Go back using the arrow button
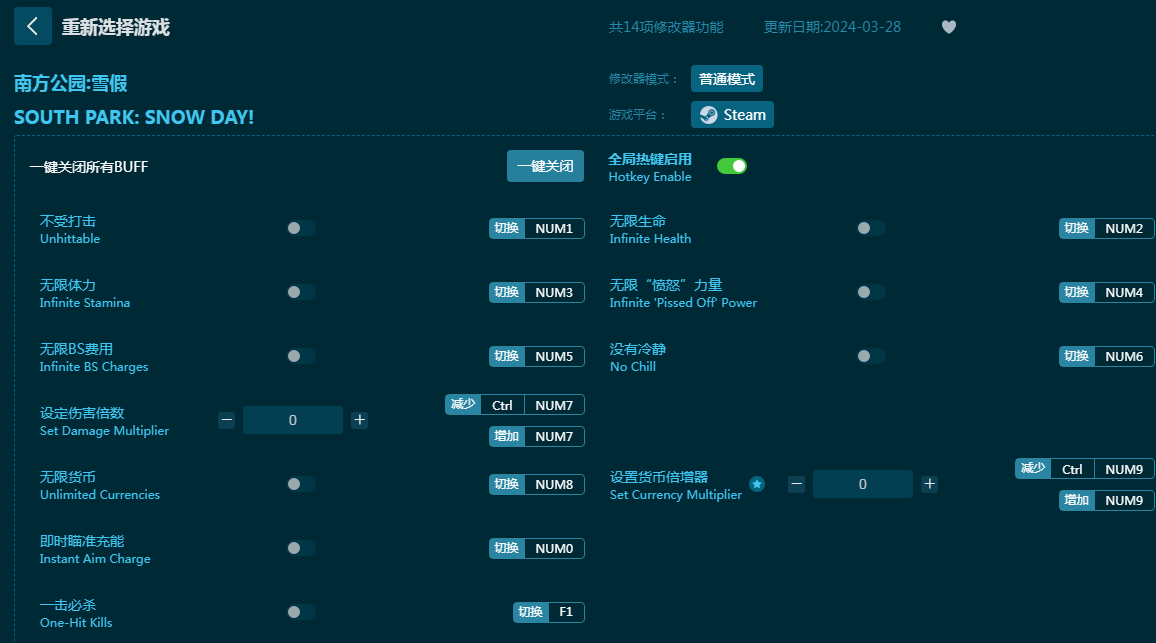Screen dimensions: 1156x643 pos(32,27)
